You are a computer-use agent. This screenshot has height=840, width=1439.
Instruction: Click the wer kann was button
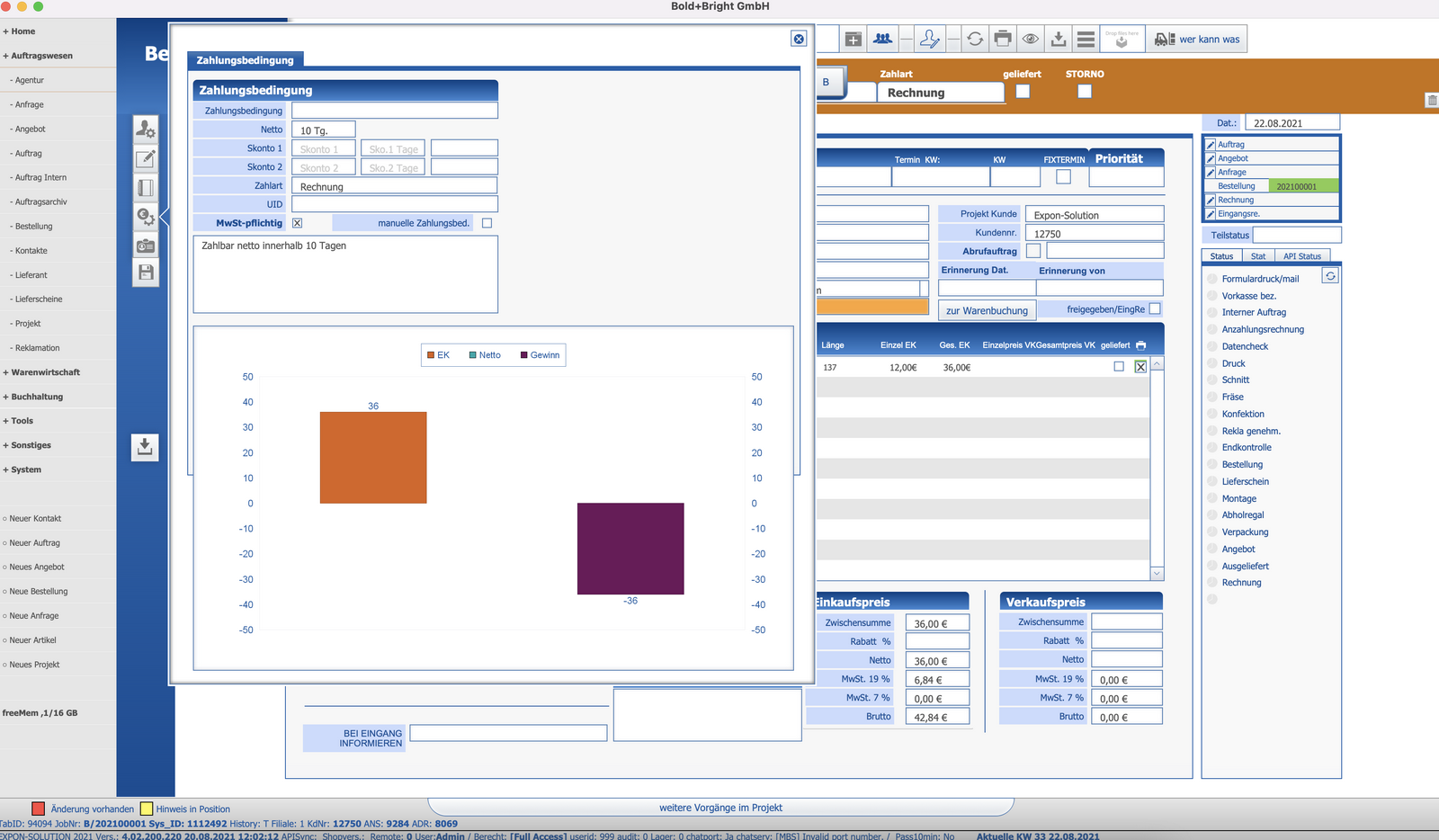coord(1197,39)
